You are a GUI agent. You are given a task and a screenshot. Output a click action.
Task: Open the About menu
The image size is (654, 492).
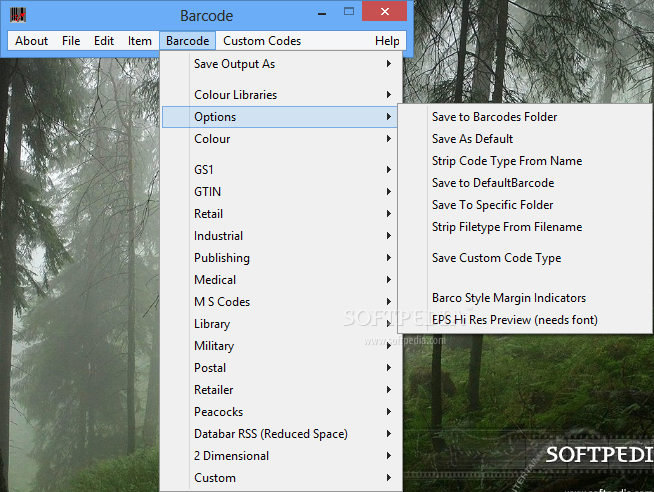31,41
